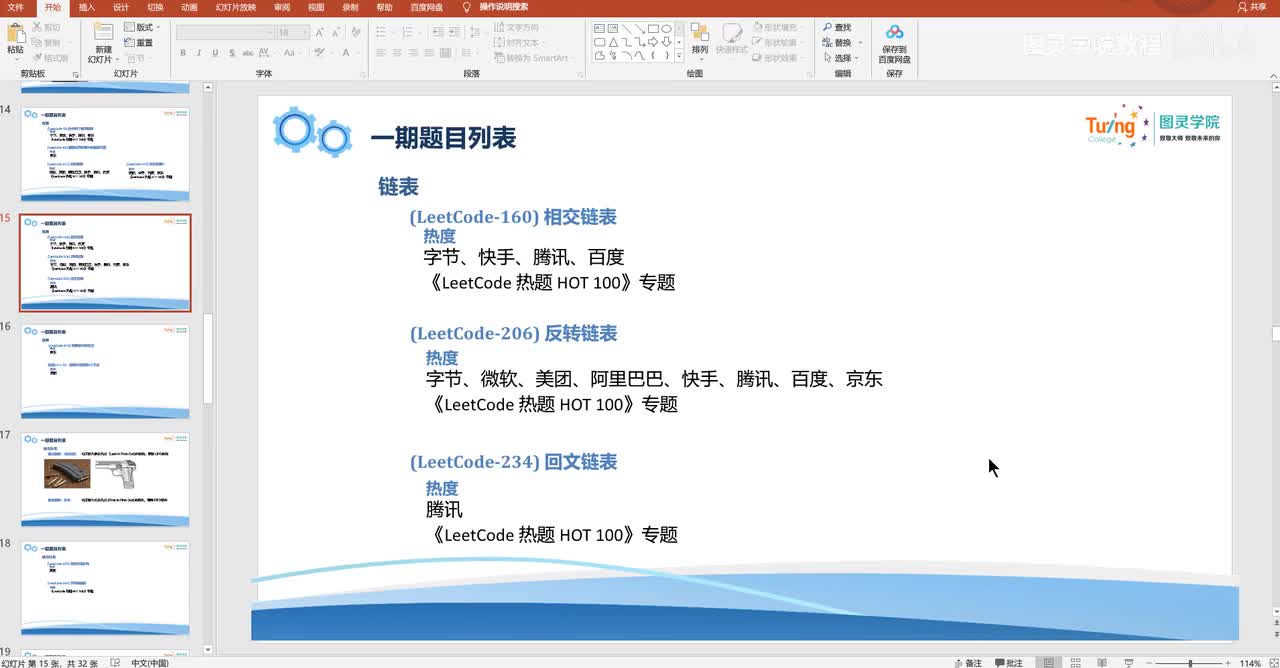This screenshot has width=1280, height=668.
Task: Click the Share (共享) button
Action: coord(1252,7)
